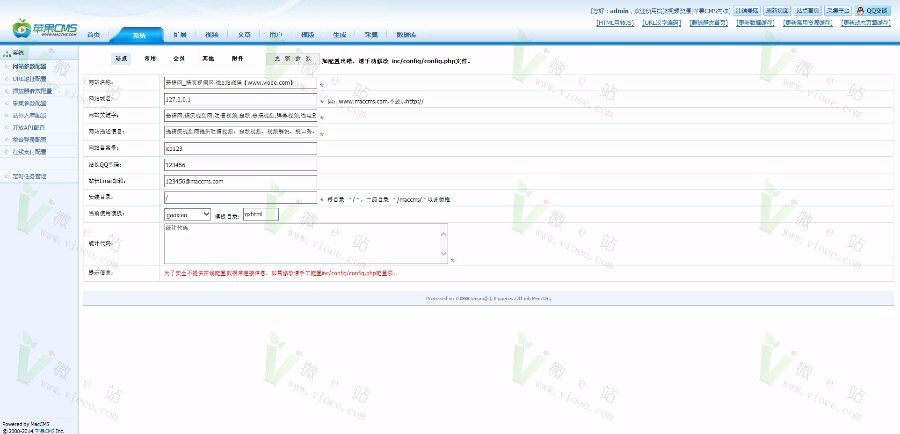This screenshot has height=434, width=900.
Task: Open 整合登录配置 in the sidebar
Action: coord(29,140)
